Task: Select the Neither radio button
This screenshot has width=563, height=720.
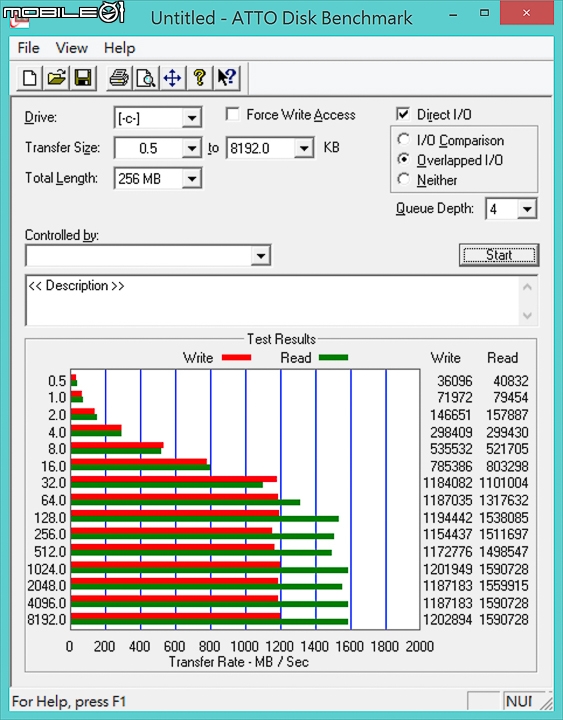Action: [x=404, y=179]
